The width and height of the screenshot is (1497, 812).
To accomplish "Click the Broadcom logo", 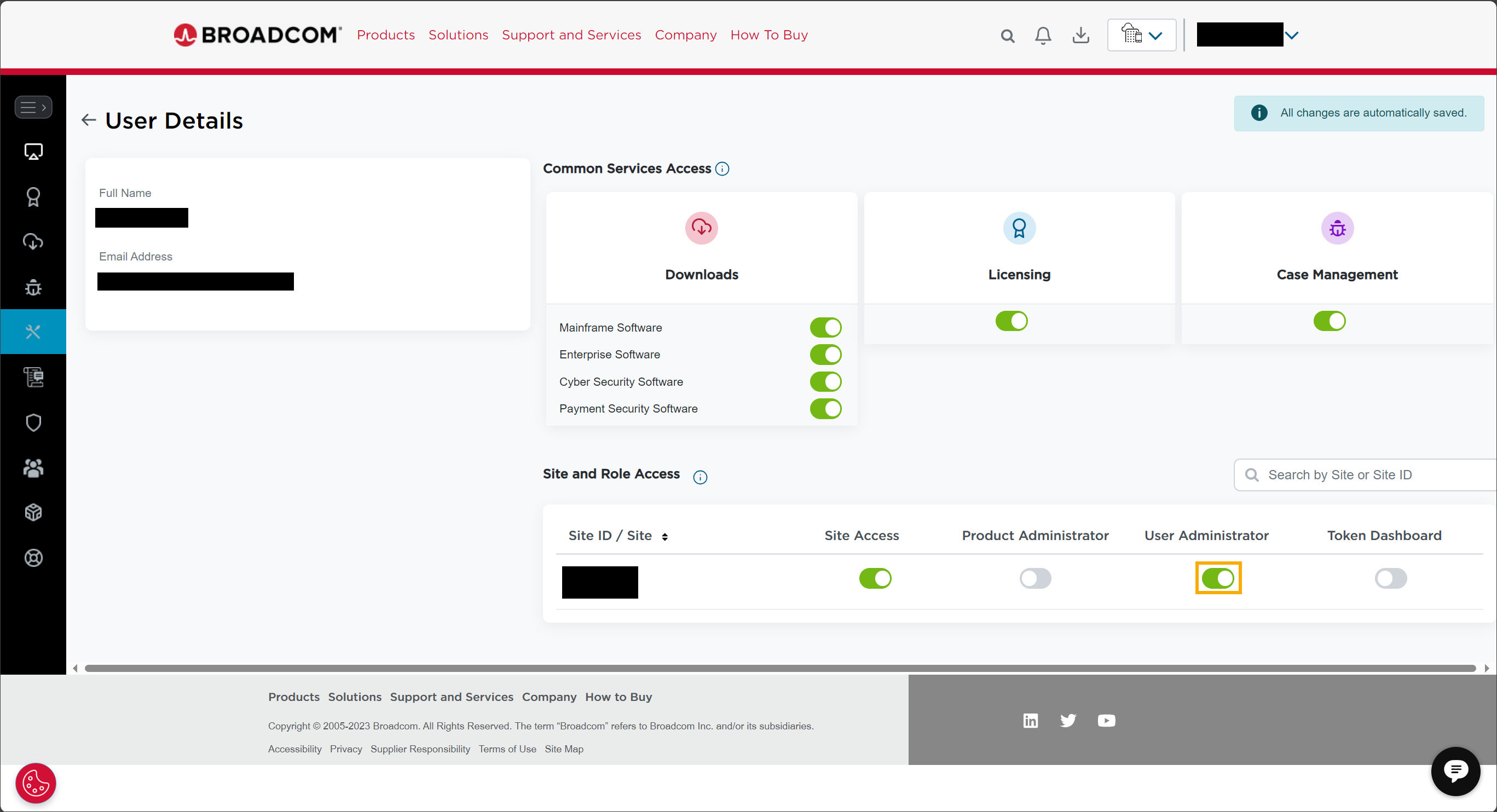I will pos(257,35).
